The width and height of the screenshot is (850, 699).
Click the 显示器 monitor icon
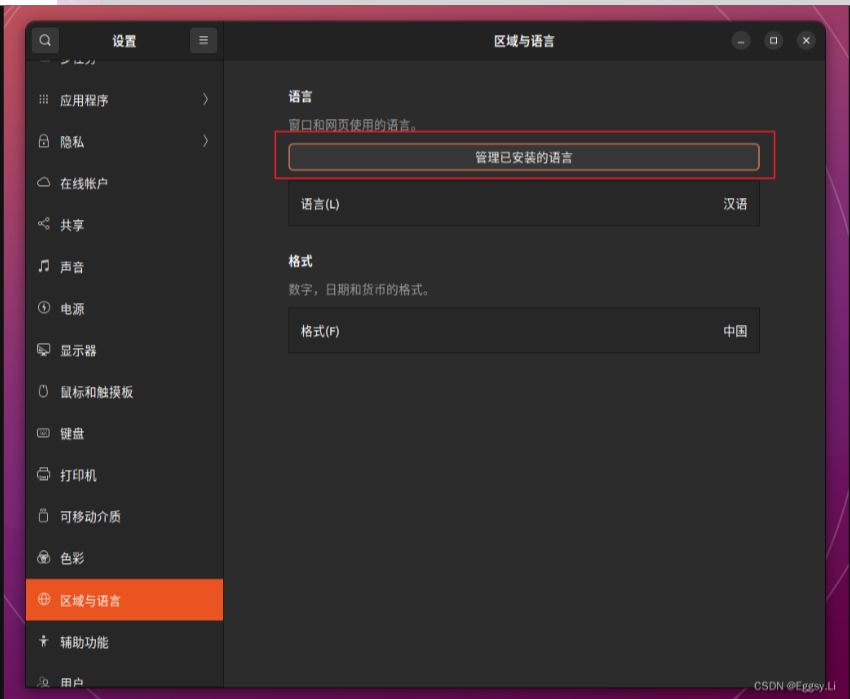[x=43, y=351]
